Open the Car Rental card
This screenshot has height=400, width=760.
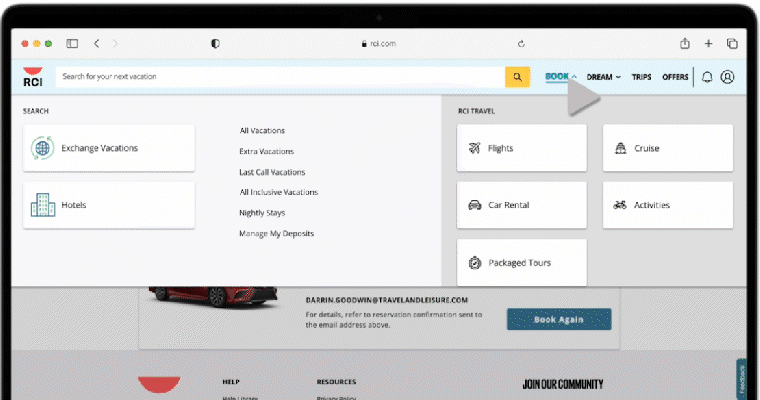[x=522, y=205]
